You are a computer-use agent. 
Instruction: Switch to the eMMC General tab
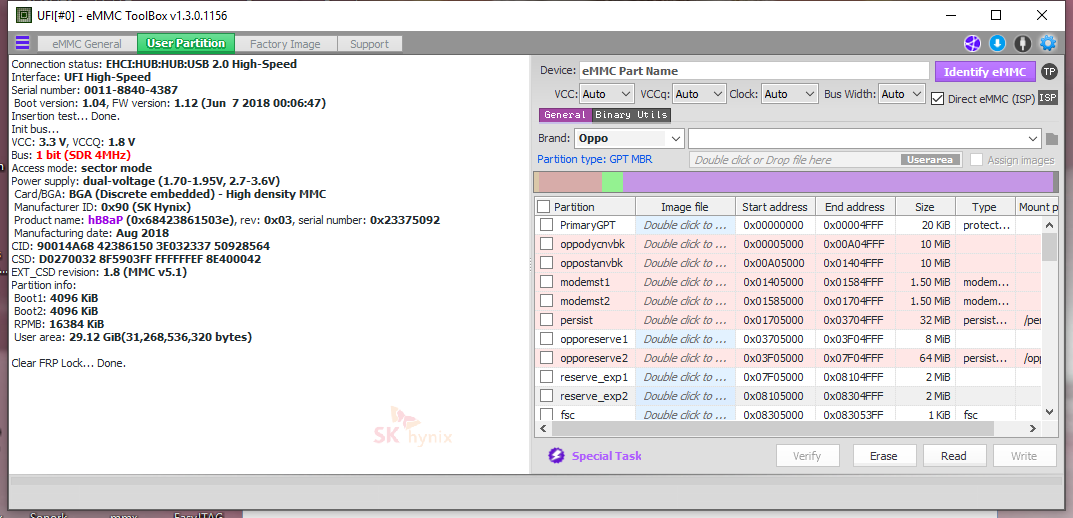[x=86, y=44]
